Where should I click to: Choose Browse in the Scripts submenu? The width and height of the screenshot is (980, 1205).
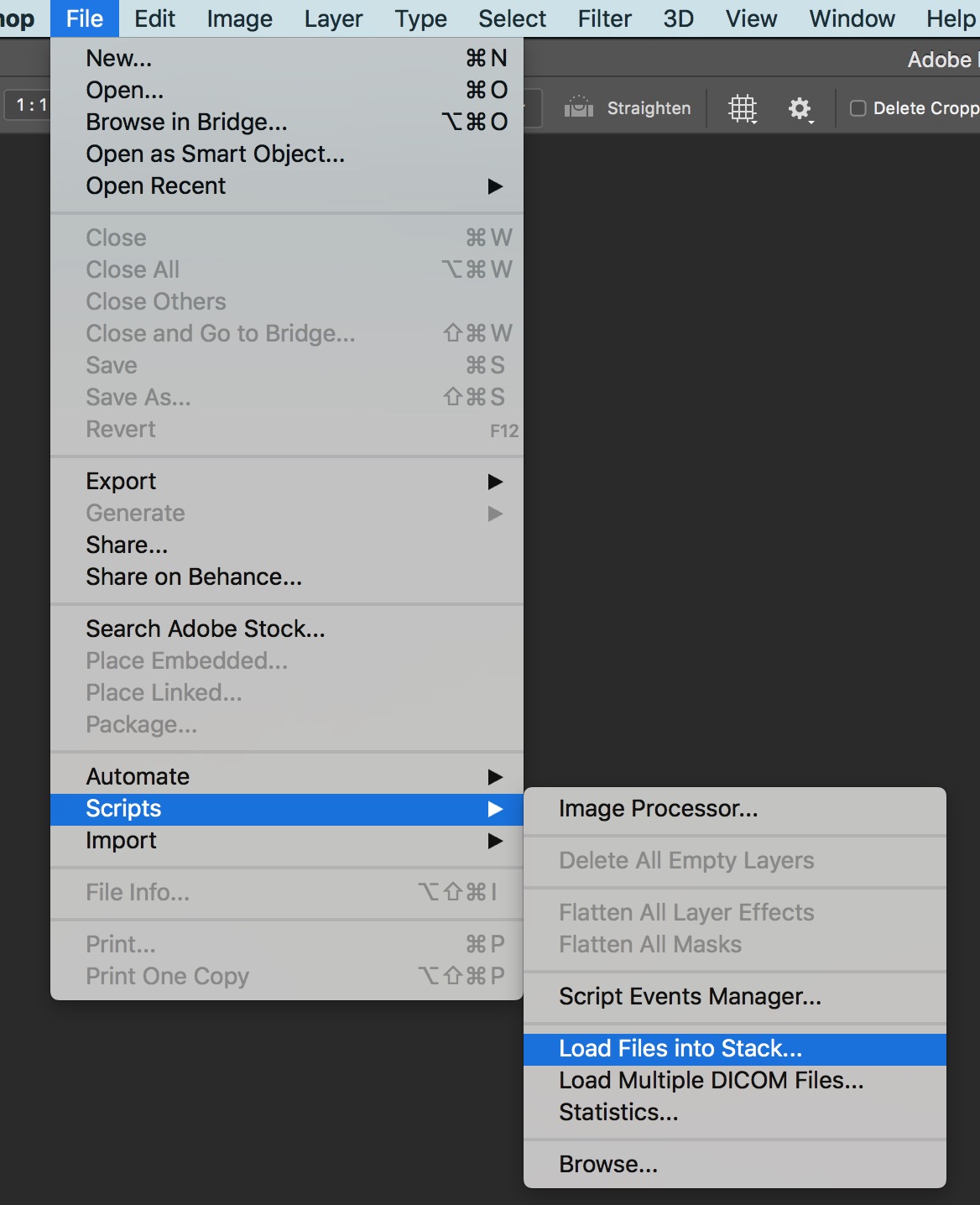[607, 1164]
